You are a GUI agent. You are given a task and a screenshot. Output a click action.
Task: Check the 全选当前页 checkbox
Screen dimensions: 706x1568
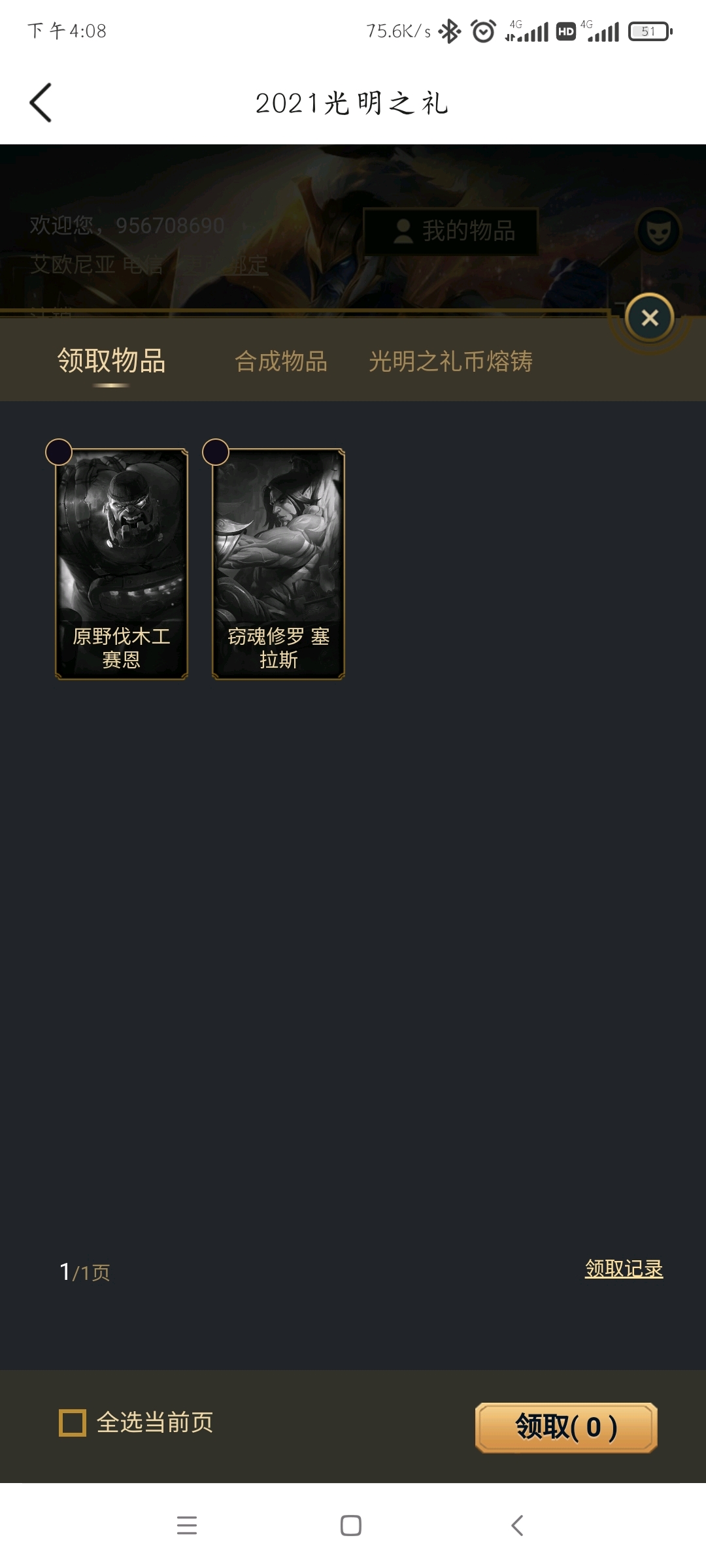[73, 1423]
